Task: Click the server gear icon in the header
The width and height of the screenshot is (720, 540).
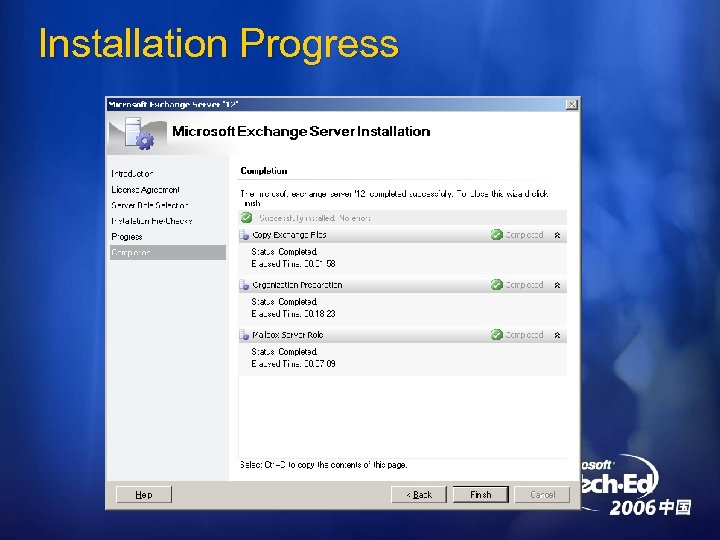Action: click(138, 134)
